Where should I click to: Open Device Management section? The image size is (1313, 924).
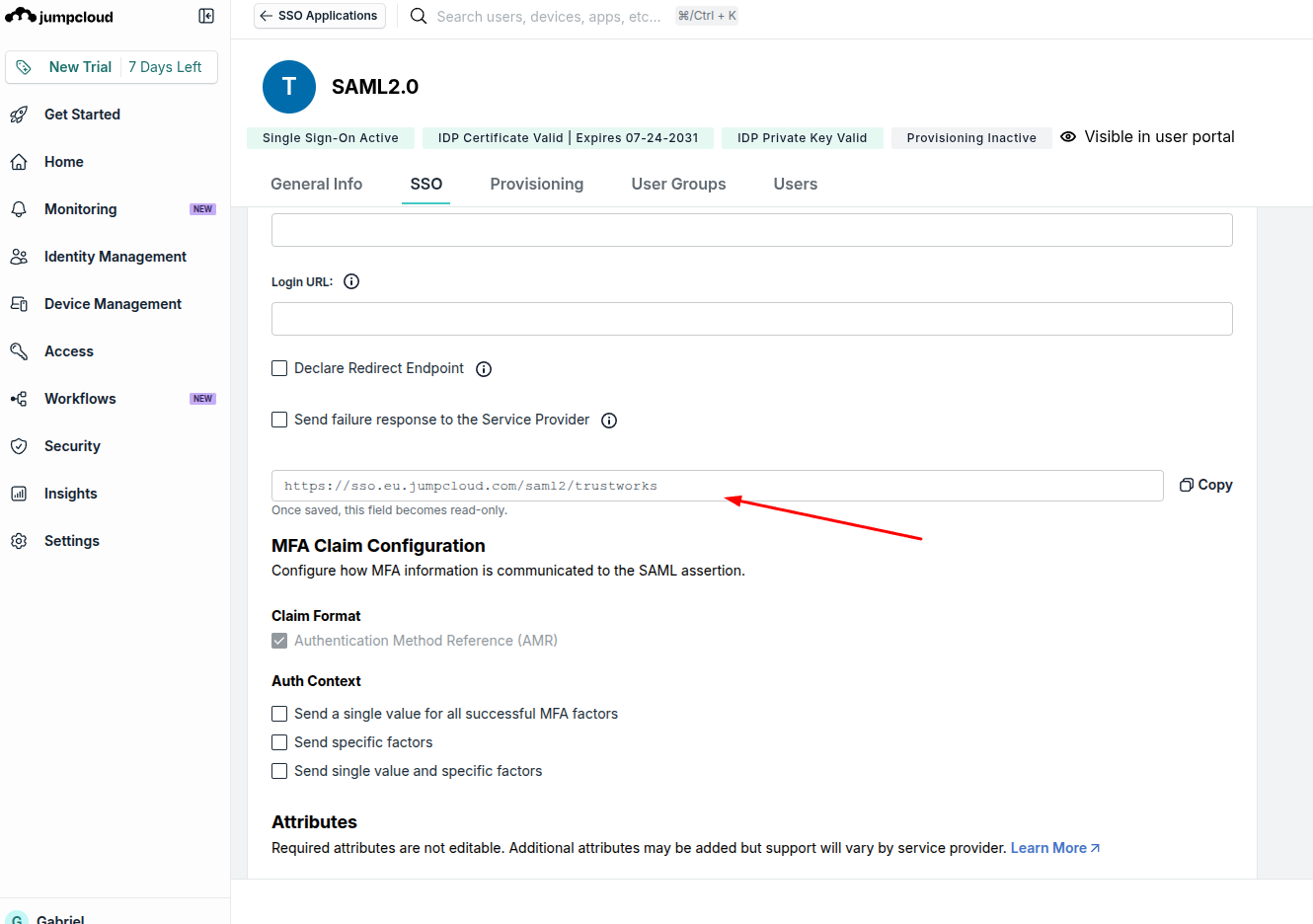pos(115,304)
